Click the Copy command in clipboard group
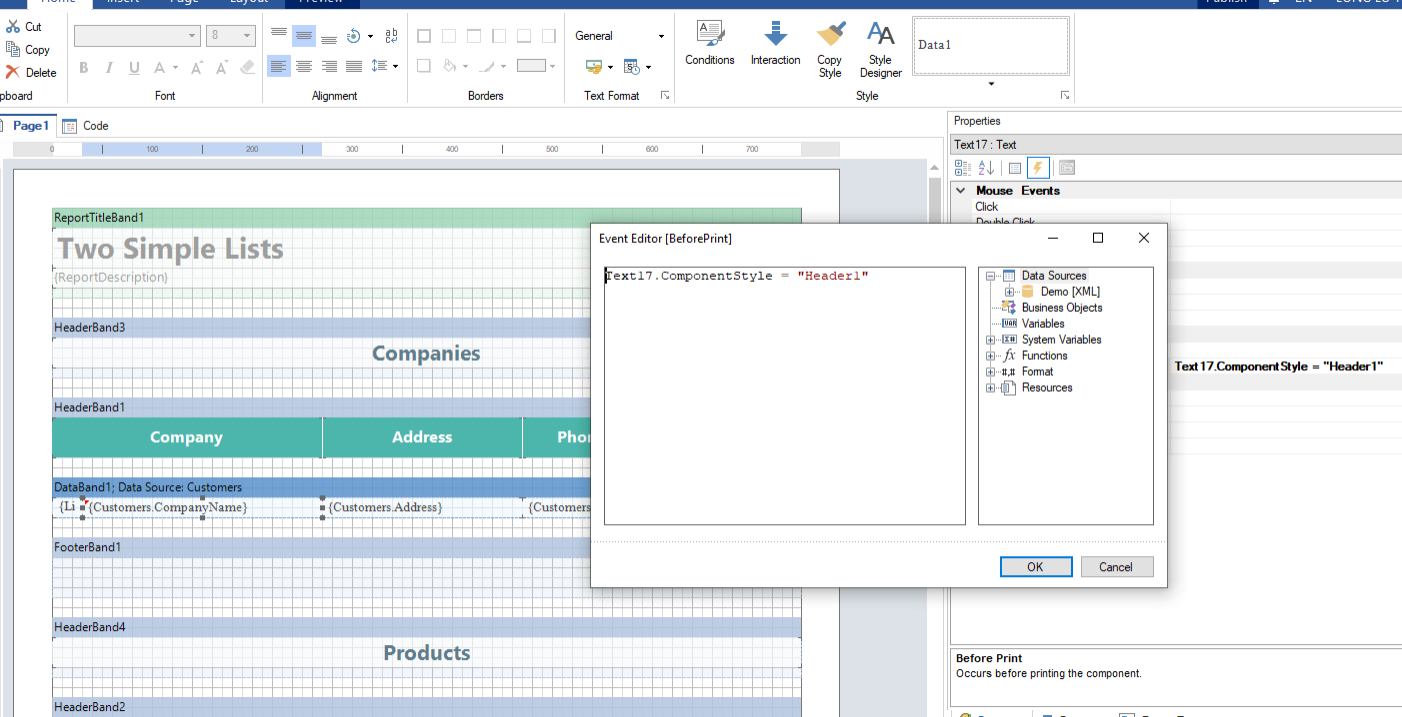 28,49
